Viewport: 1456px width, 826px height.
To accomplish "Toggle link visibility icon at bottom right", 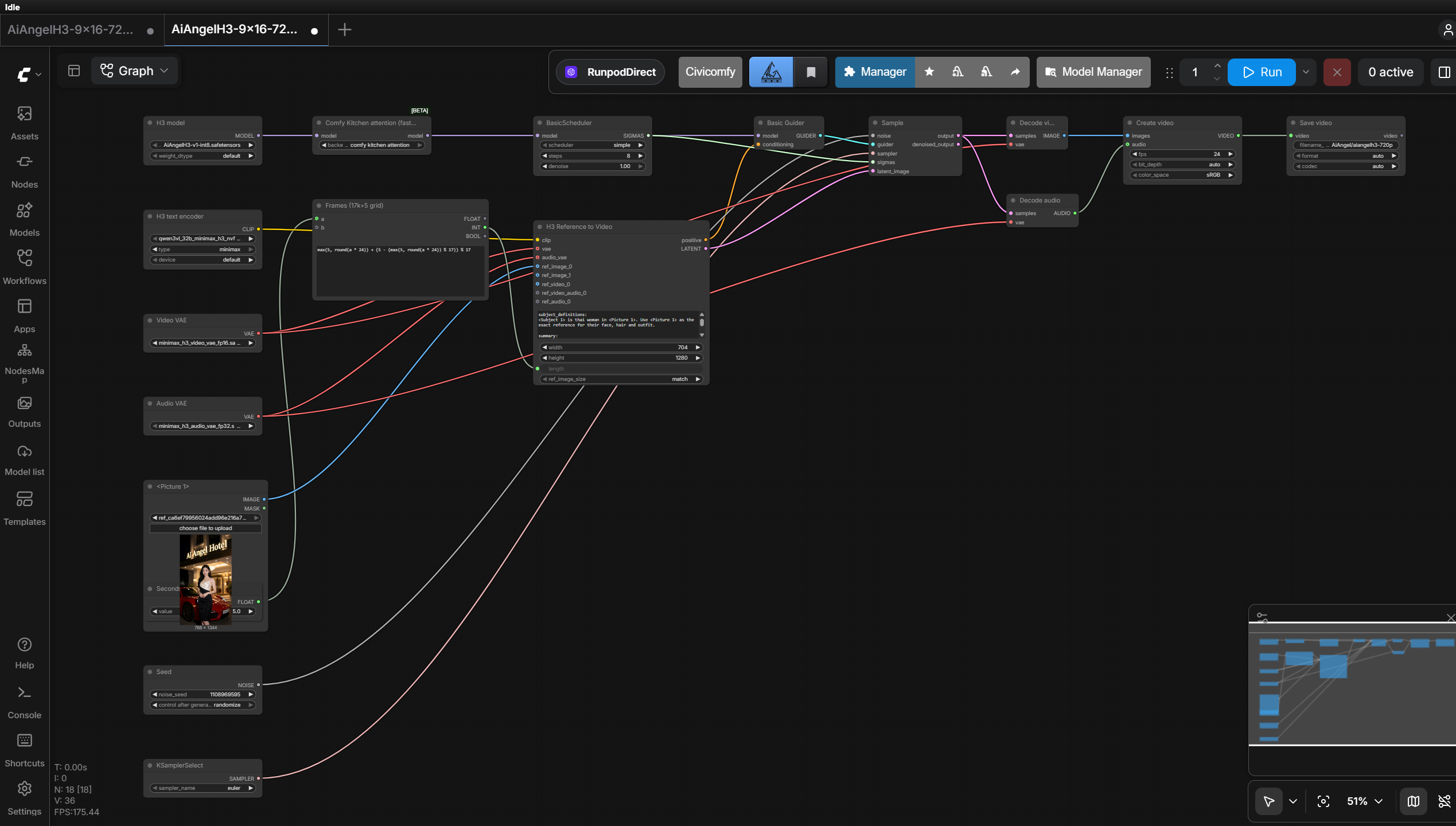I will click(x=1444, y=801).
